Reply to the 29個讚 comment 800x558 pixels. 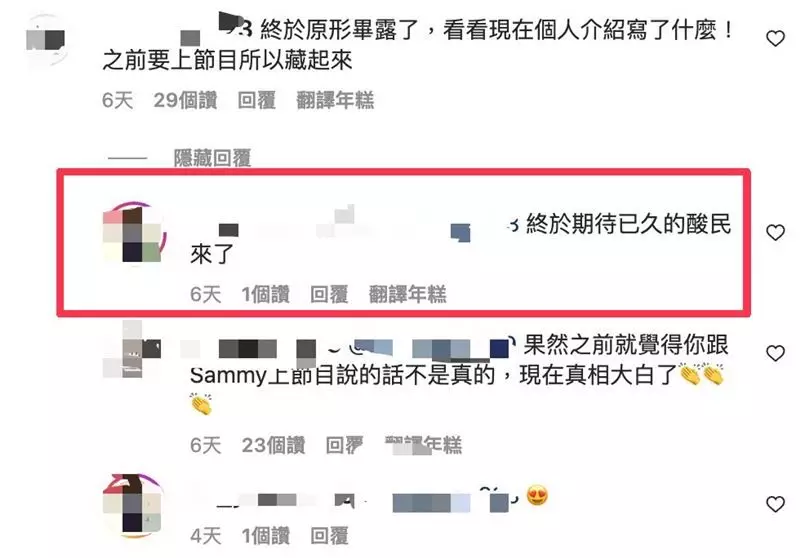tap(257, 100)
